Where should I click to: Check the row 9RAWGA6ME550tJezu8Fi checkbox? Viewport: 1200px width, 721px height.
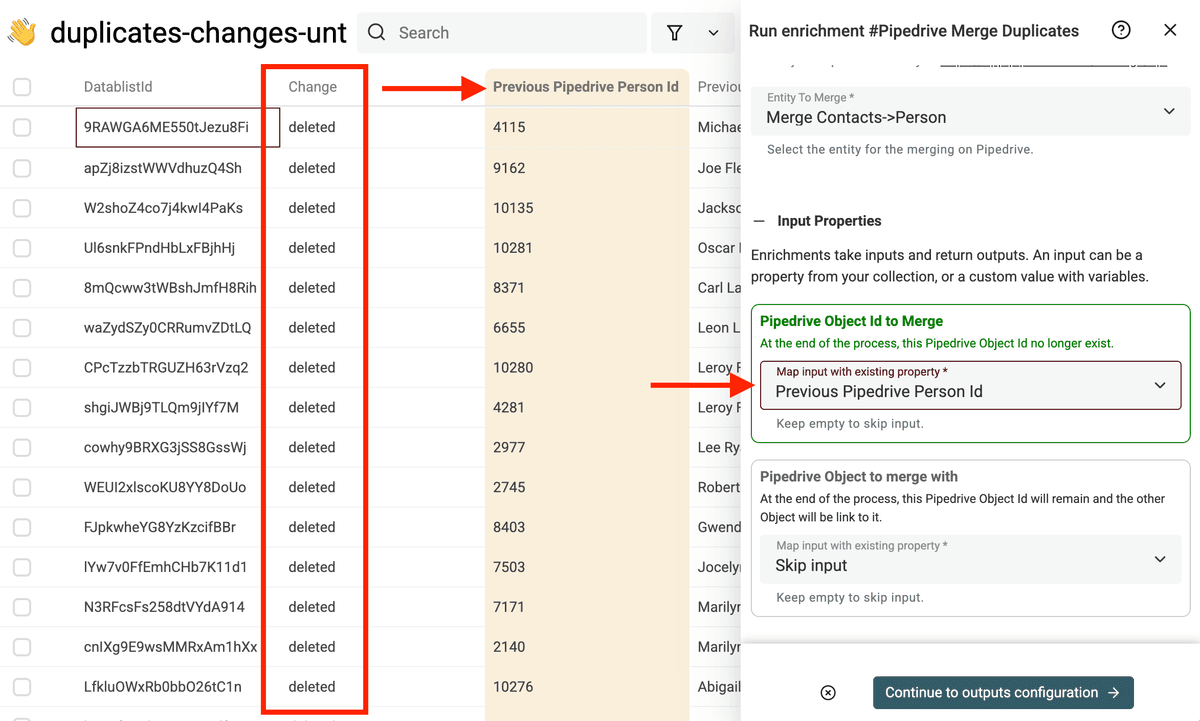click(22, 127)
